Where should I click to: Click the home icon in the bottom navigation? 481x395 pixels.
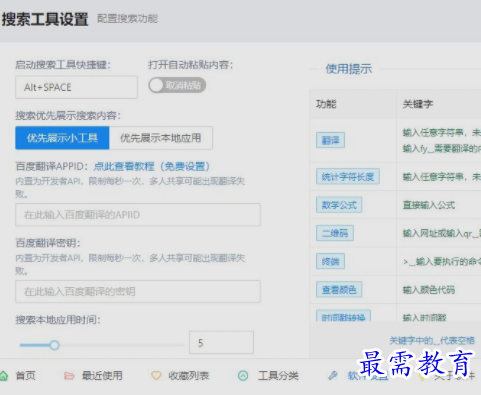tap(3, 376)
